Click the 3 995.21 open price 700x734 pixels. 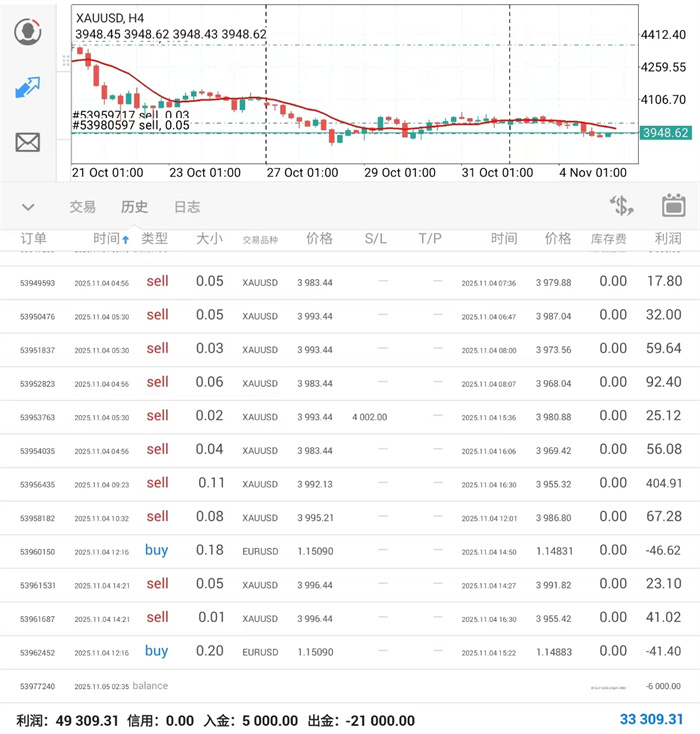(x=315, y=518)
